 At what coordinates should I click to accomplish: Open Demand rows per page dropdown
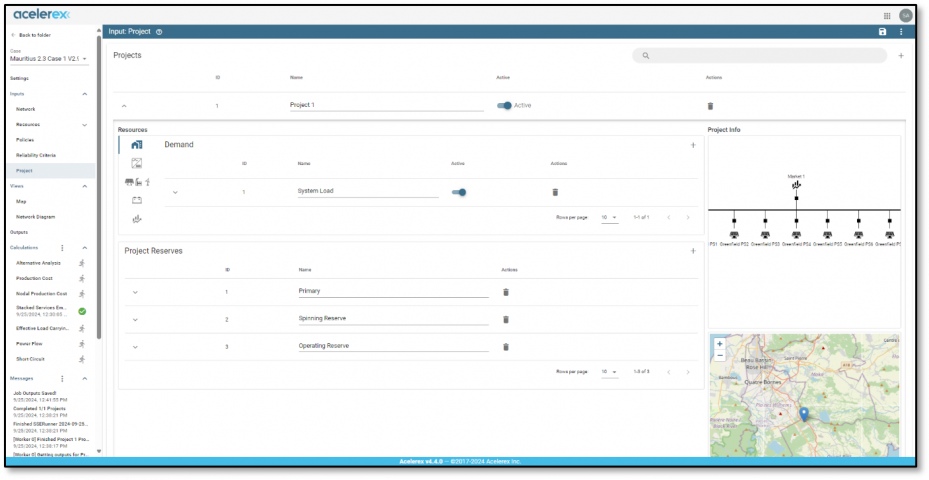point(608,217)
